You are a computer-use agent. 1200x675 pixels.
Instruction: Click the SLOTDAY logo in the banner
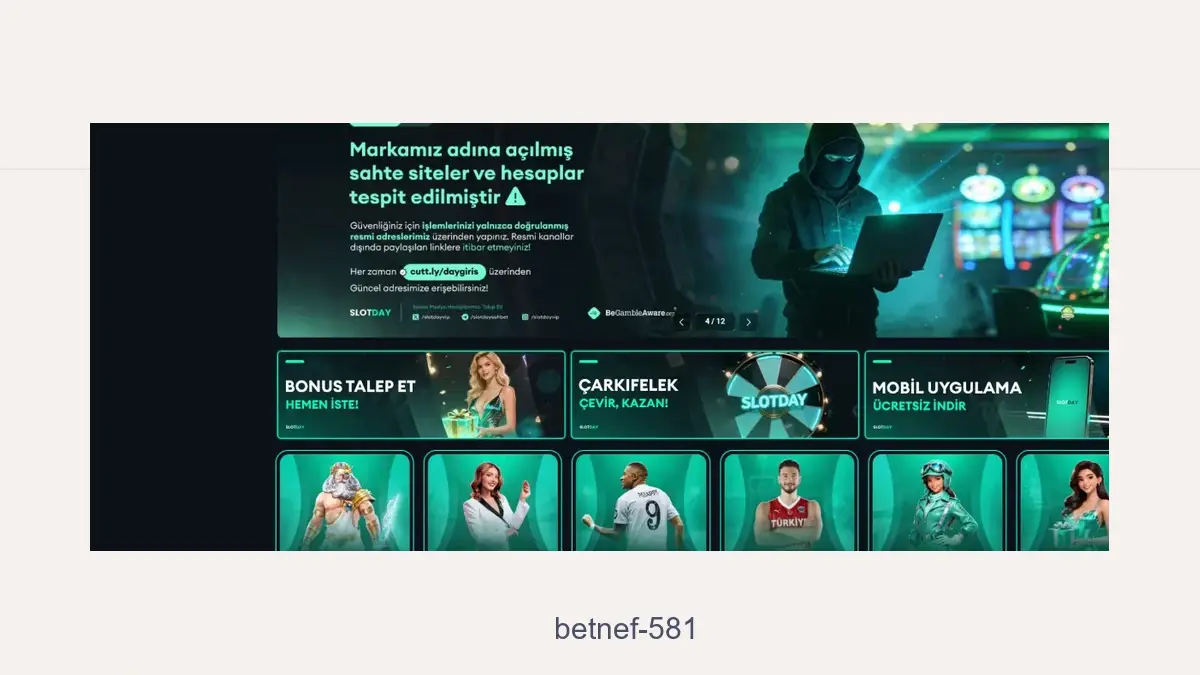370,313
